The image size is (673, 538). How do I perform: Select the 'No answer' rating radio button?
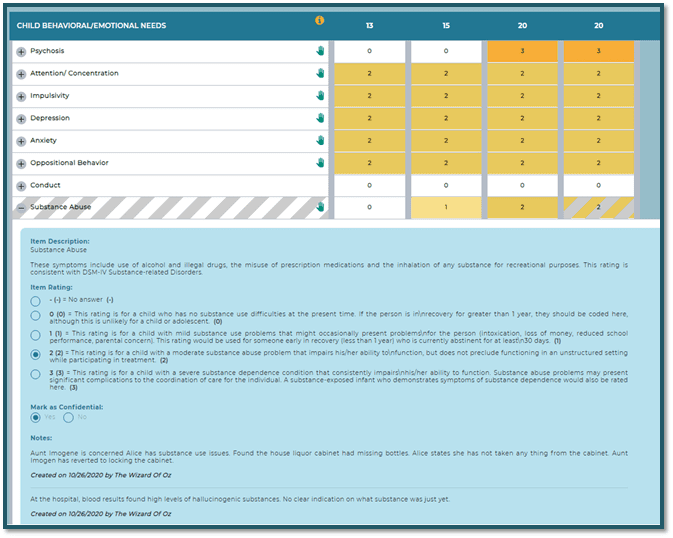pos(36,300)
